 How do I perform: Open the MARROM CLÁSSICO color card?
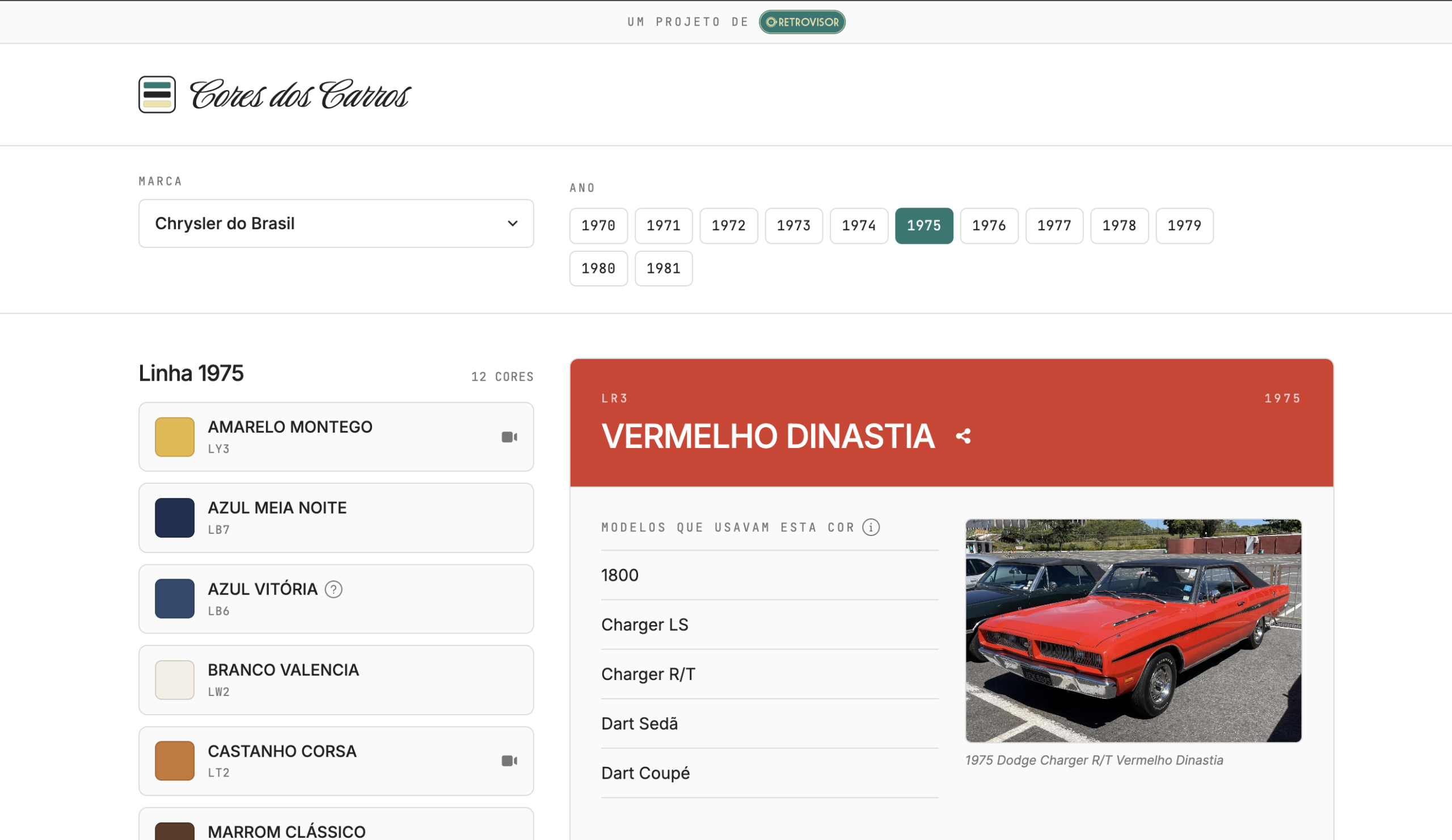[336, 825]
